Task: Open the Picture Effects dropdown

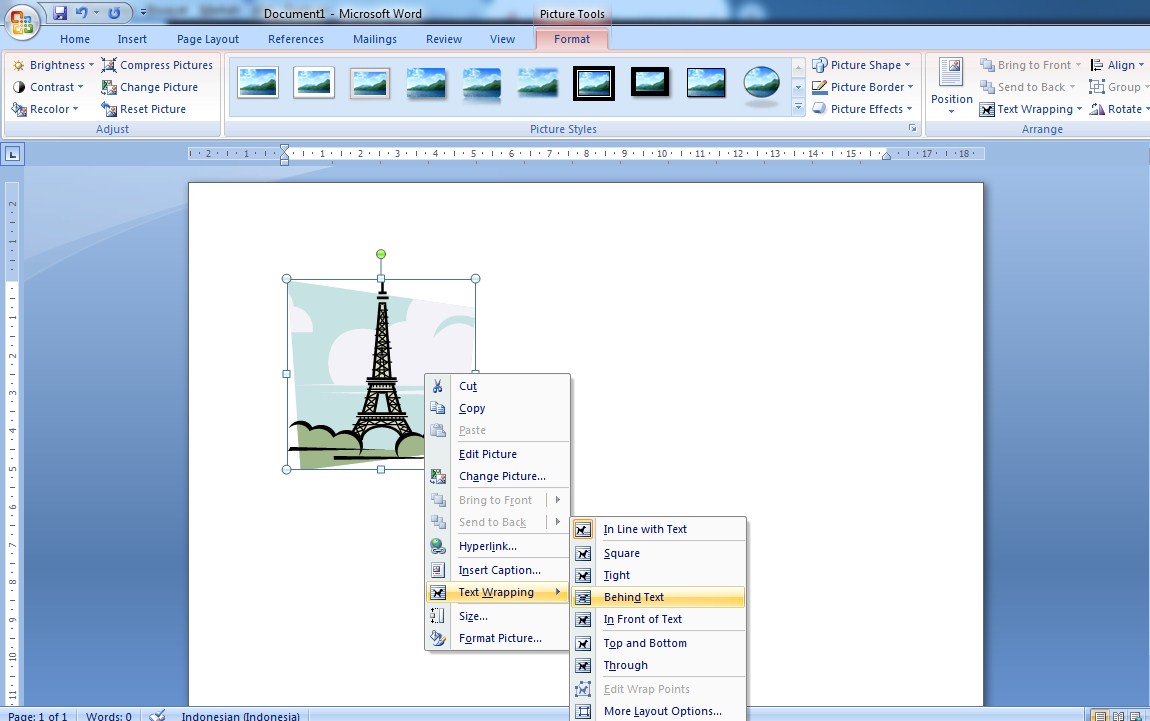Action: (862, 109)
